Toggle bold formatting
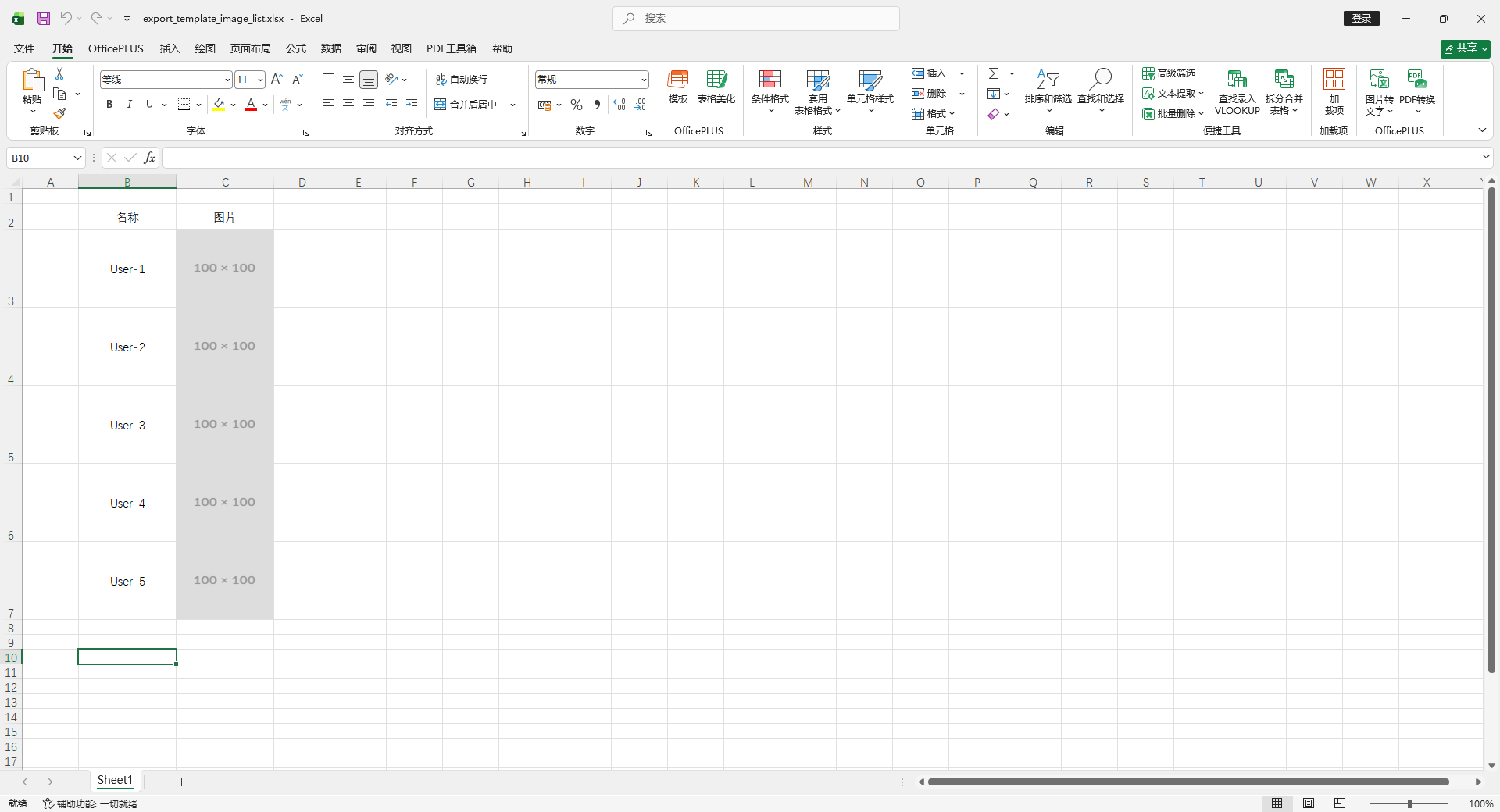The height and width of the screenshot is (812, 1500). (x=109, y=105)
